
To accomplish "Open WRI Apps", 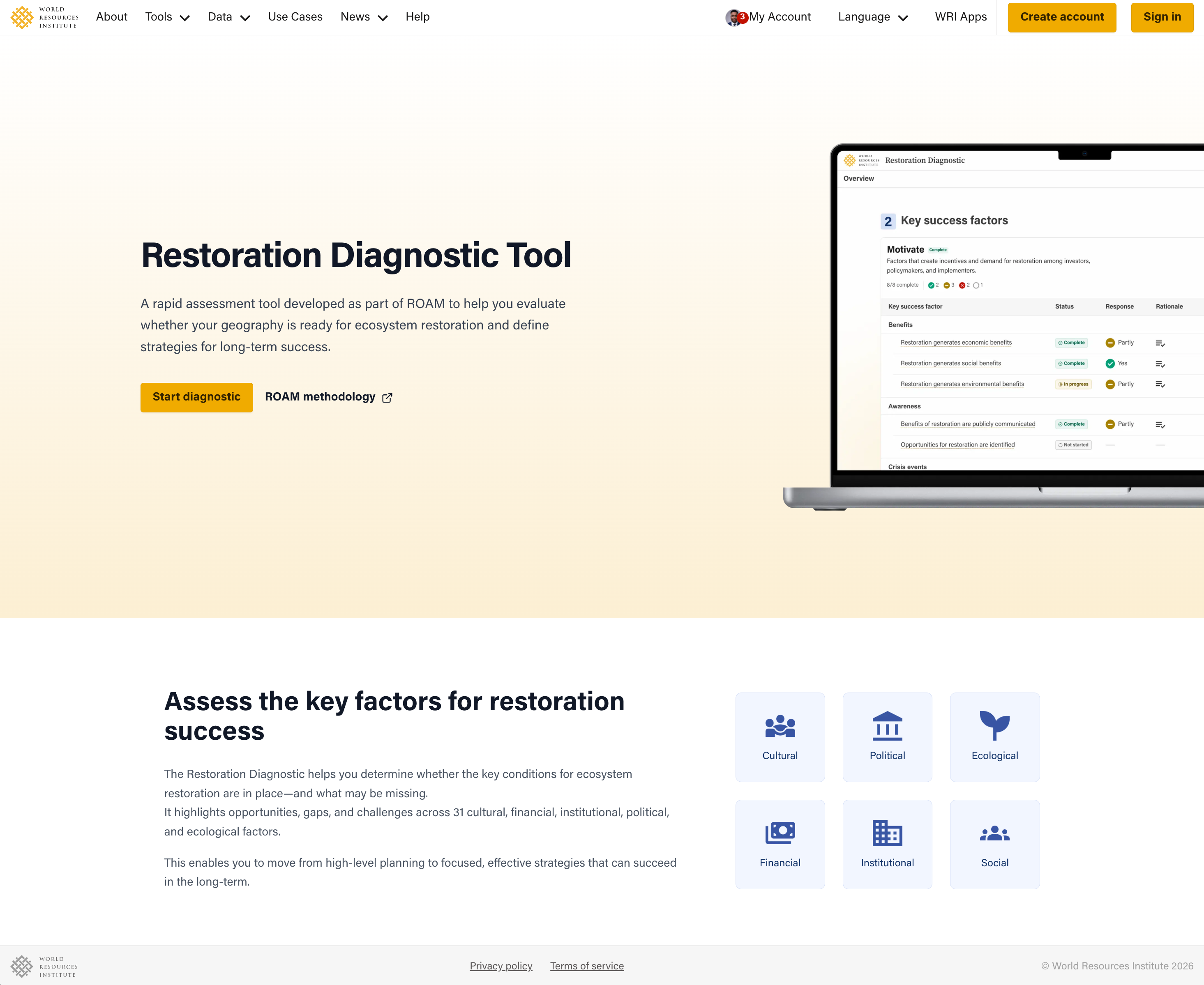I will point(960,17).
